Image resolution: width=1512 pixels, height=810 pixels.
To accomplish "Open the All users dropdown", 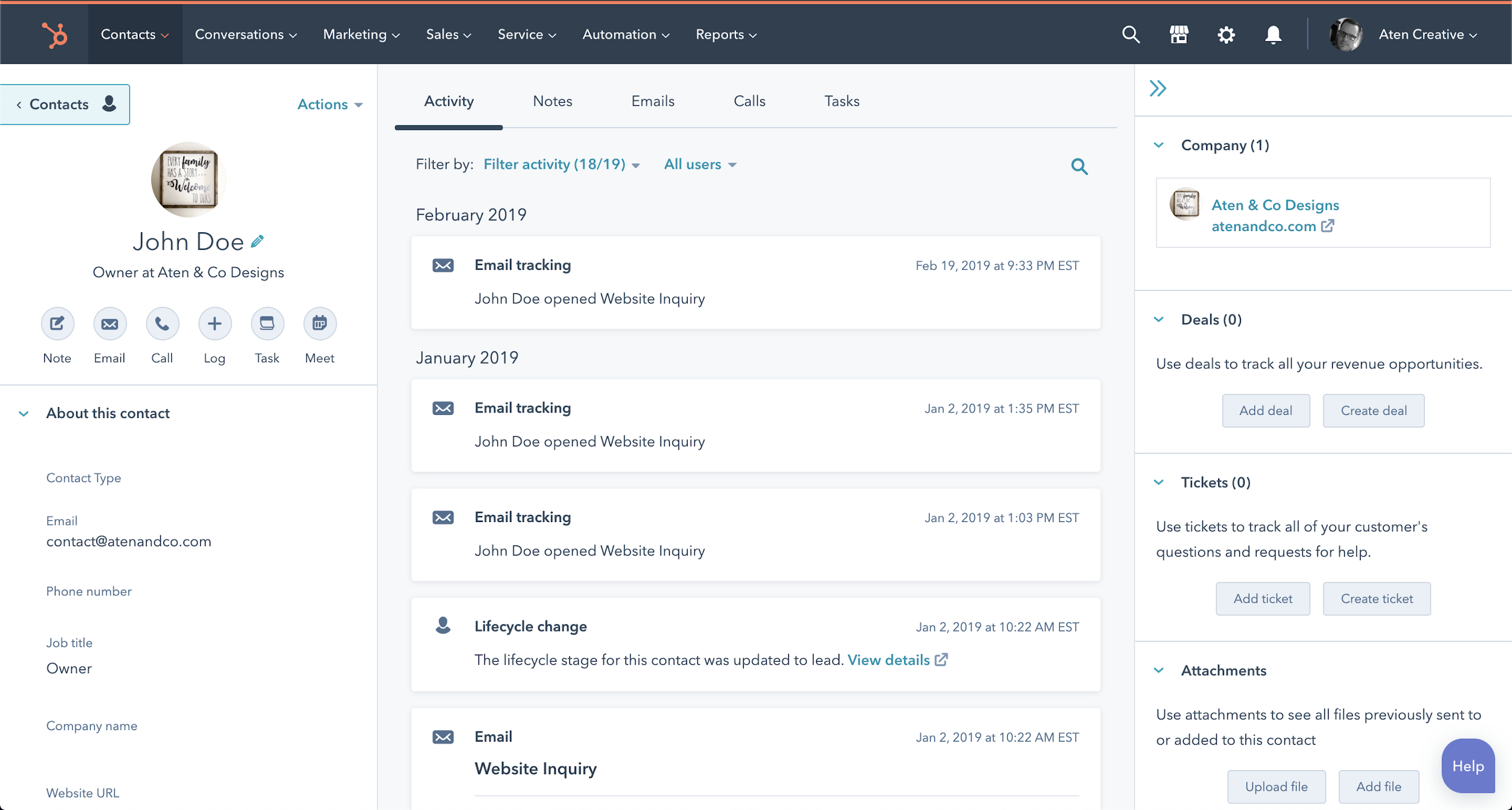I will tap(700, 164).
